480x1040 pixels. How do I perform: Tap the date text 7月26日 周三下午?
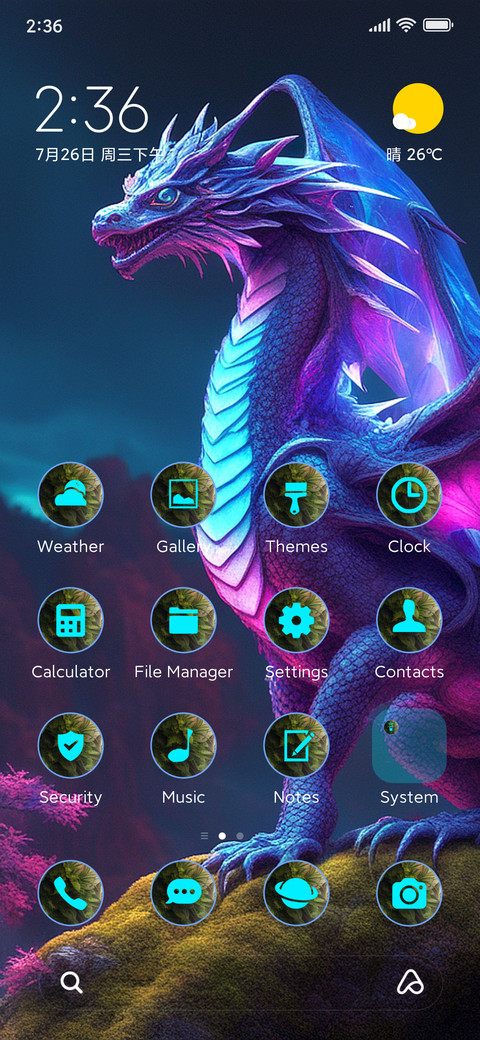click(99, 155)
